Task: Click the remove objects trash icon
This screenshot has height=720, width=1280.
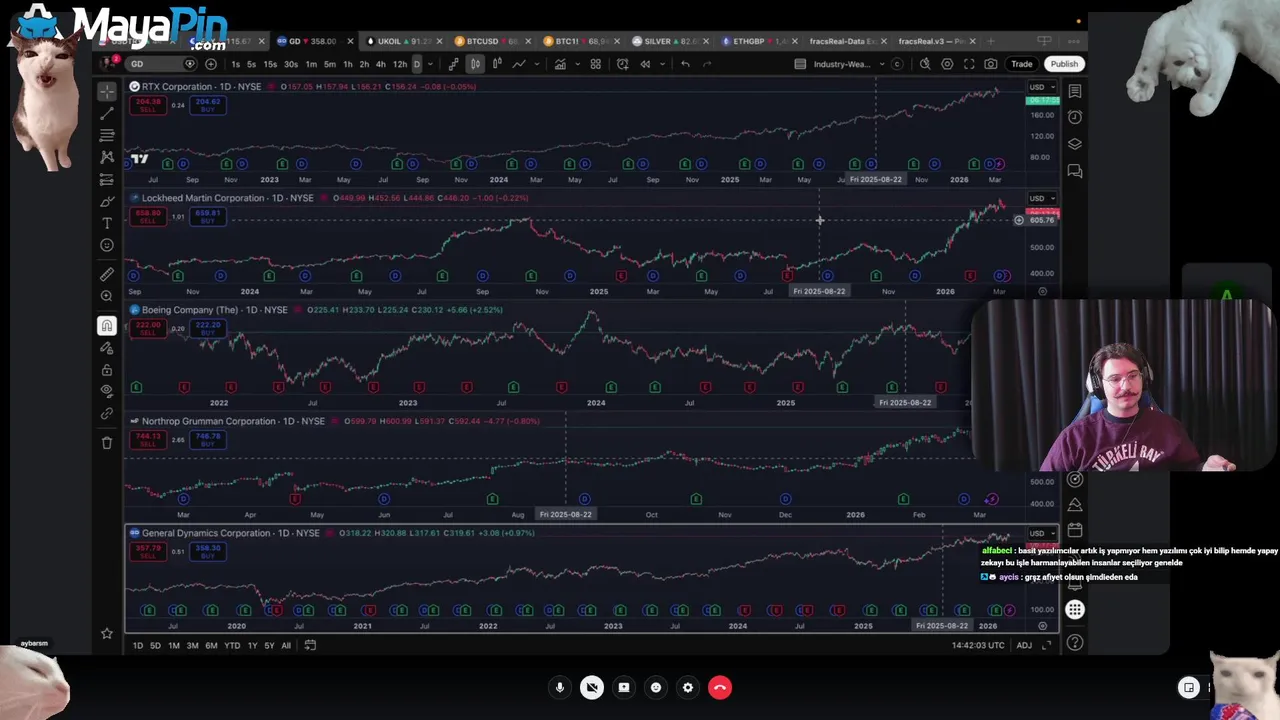Action: [x=107, y=443]
